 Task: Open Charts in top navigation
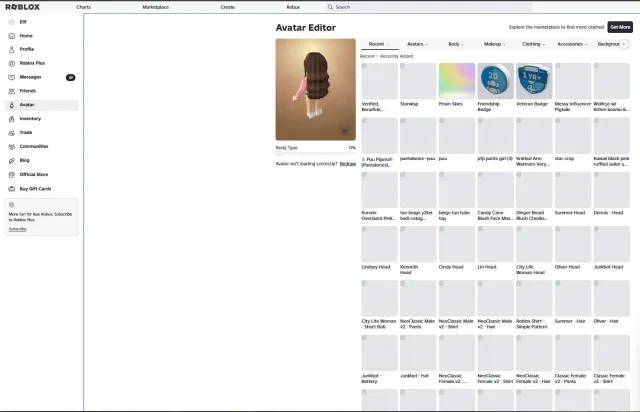pyautogui.click(x=83, y=7)
